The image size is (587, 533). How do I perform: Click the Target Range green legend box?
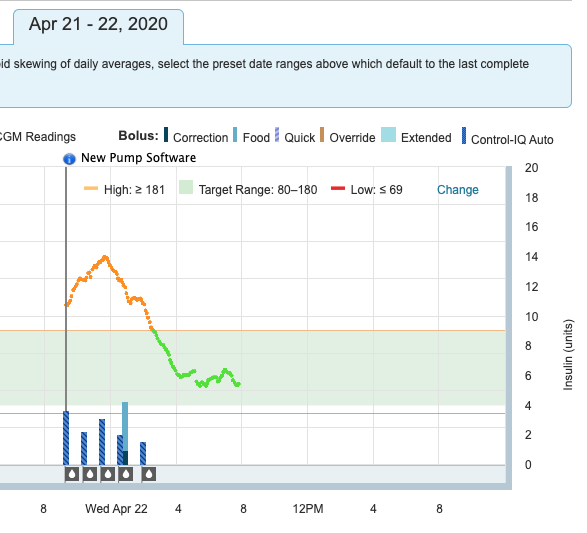coord(186,188)
